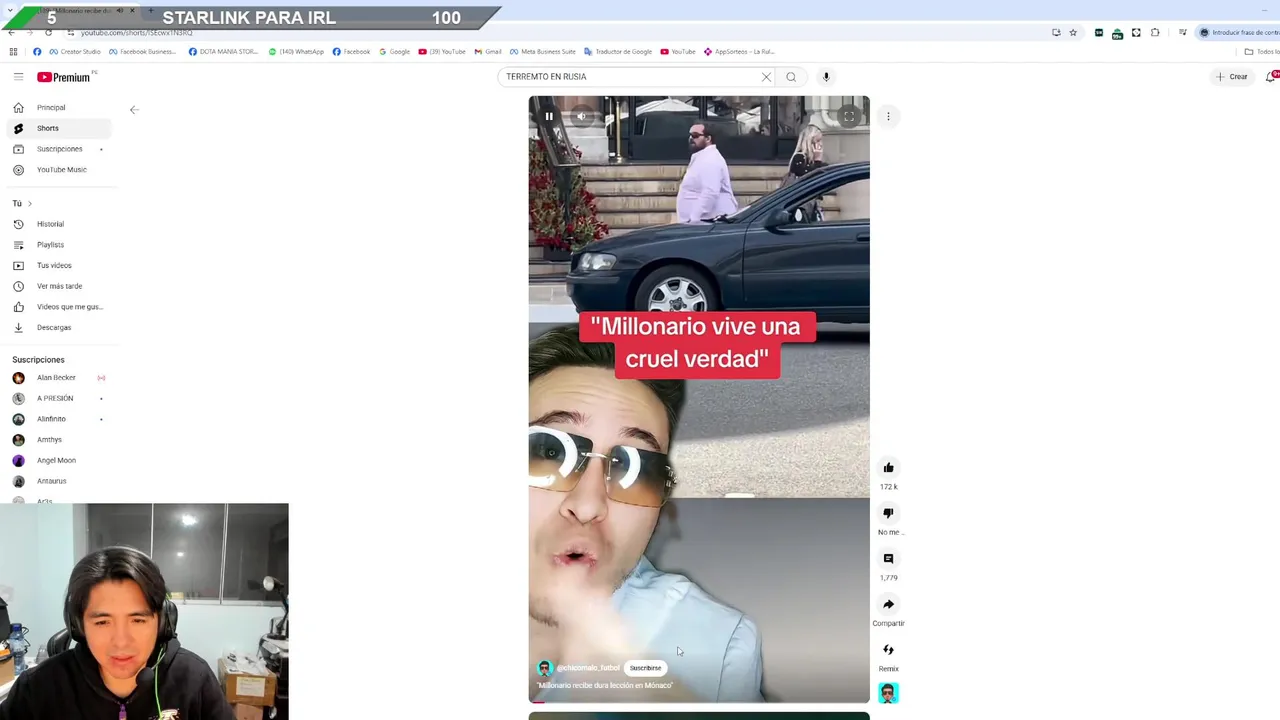This screenshot has height=720, width=1280.
Task: Open the Traductor de Google bookmark
Action: 618,52
